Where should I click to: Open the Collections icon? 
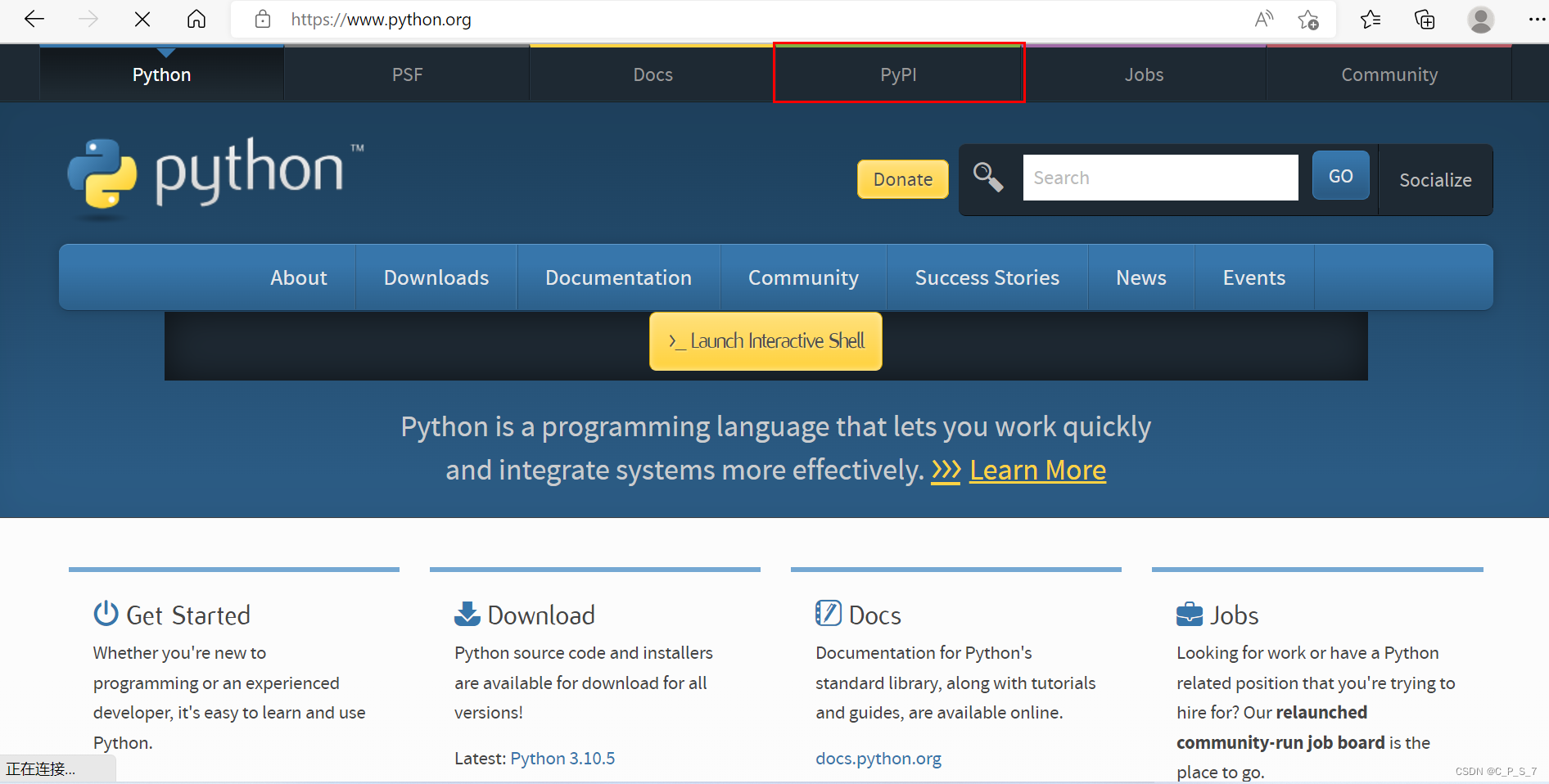coord(1425,19)
